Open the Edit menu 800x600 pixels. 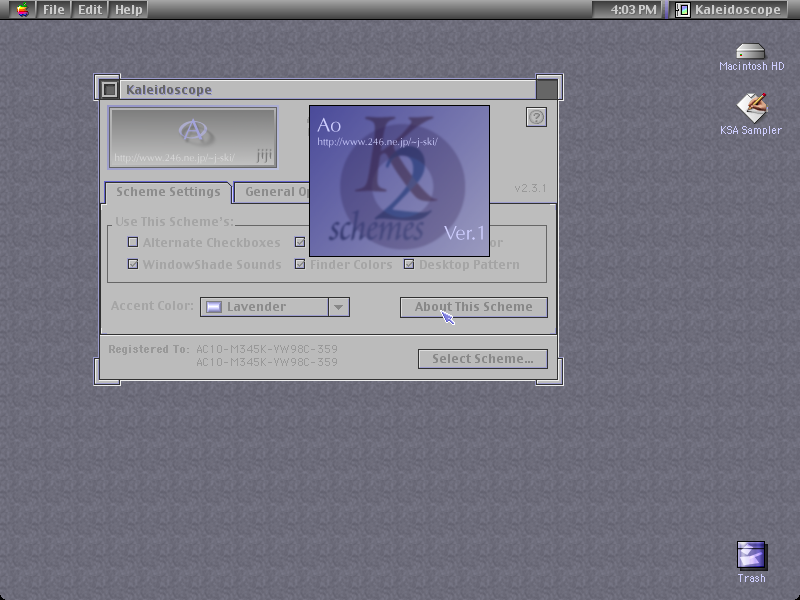[x=90, y=10]
